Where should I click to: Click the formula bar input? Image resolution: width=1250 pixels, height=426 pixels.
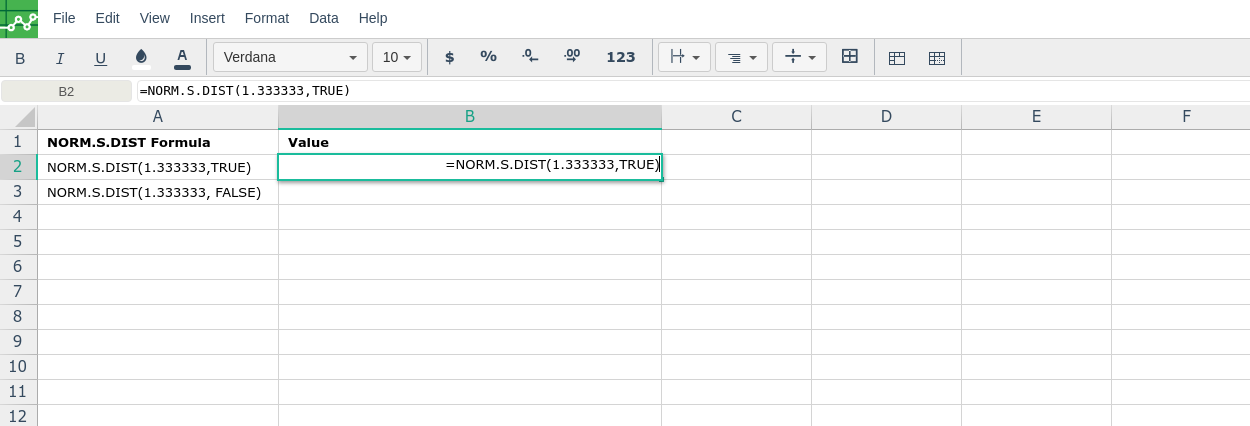693,91
